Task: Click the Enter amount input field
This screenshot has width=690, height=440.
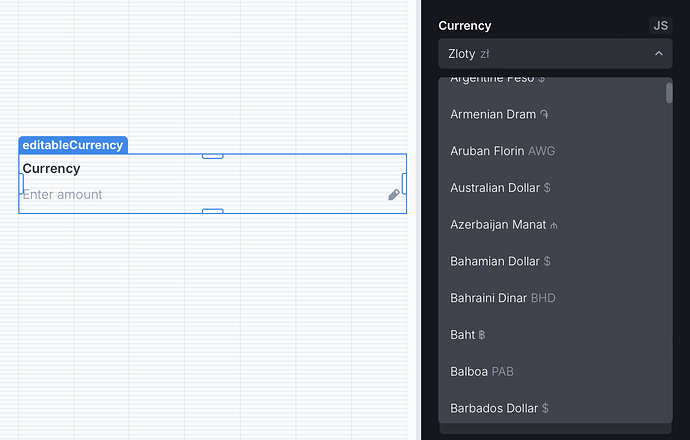Action: [204, 194]
